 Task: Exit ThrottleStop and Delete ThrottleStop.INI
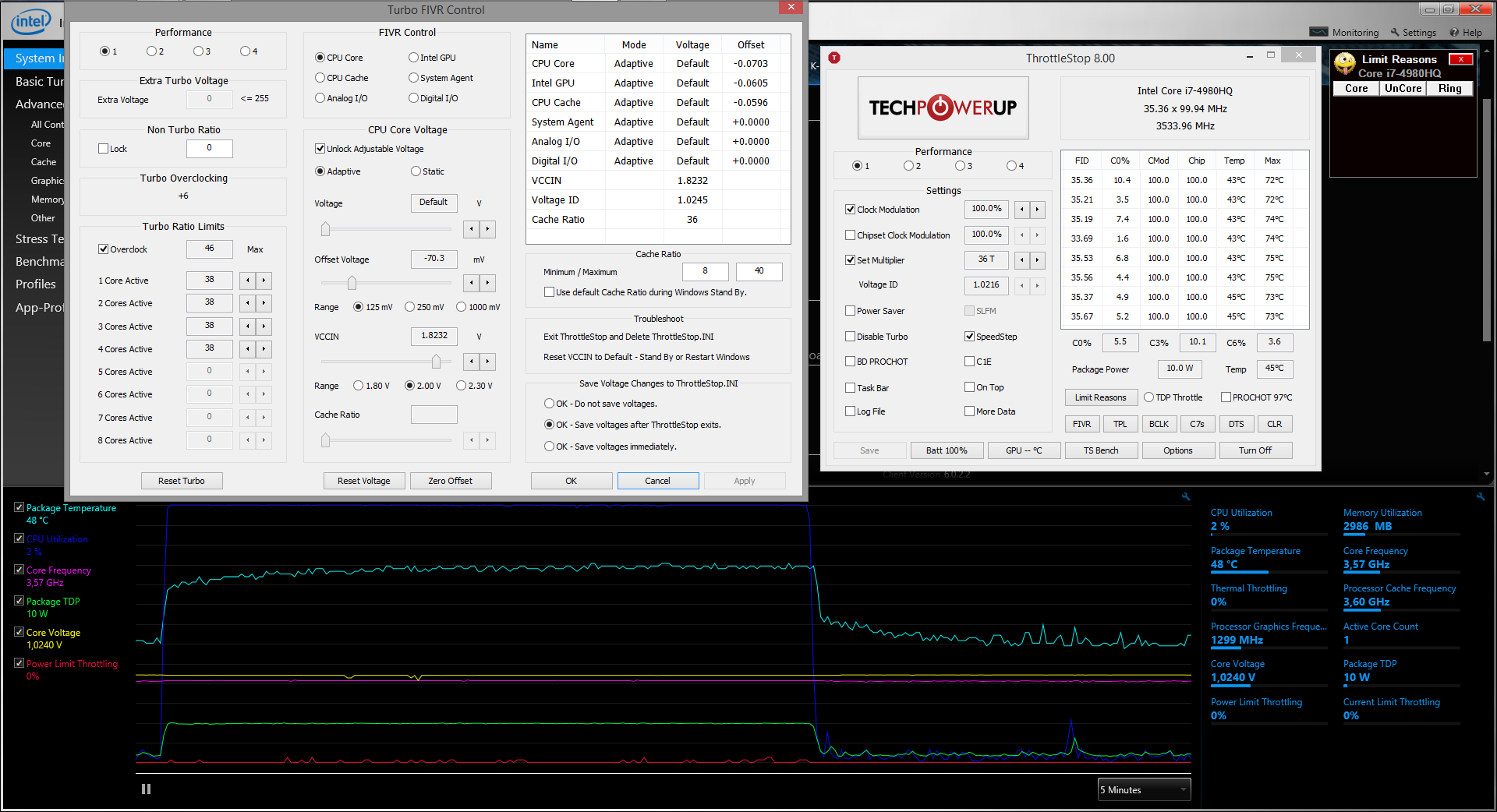pos(628,337)
